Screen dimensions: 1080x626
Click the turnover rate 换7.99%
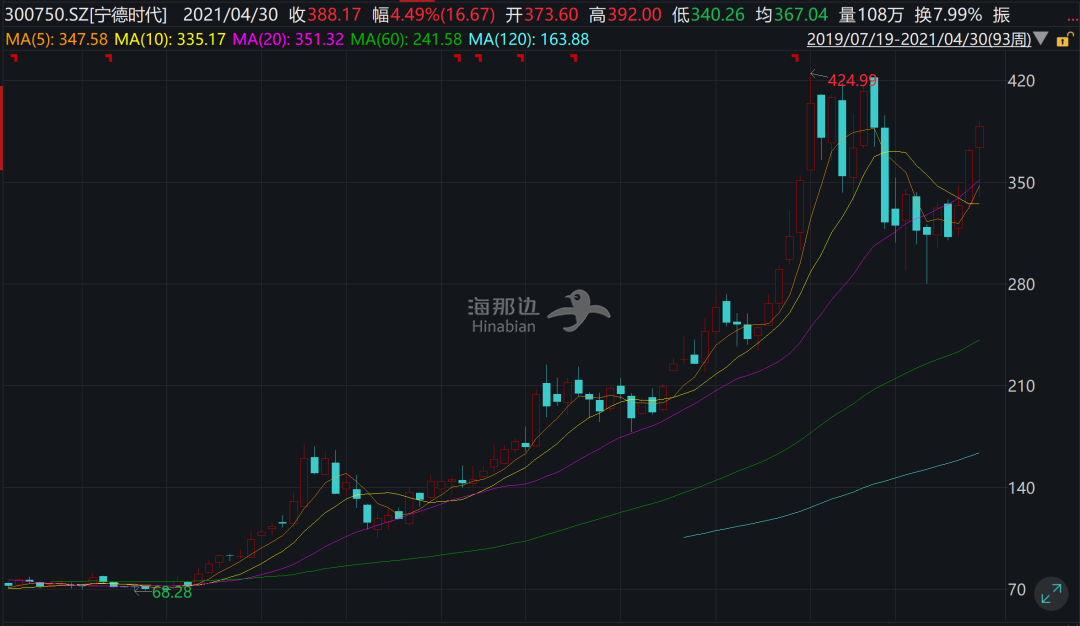(x=948, y=14)
